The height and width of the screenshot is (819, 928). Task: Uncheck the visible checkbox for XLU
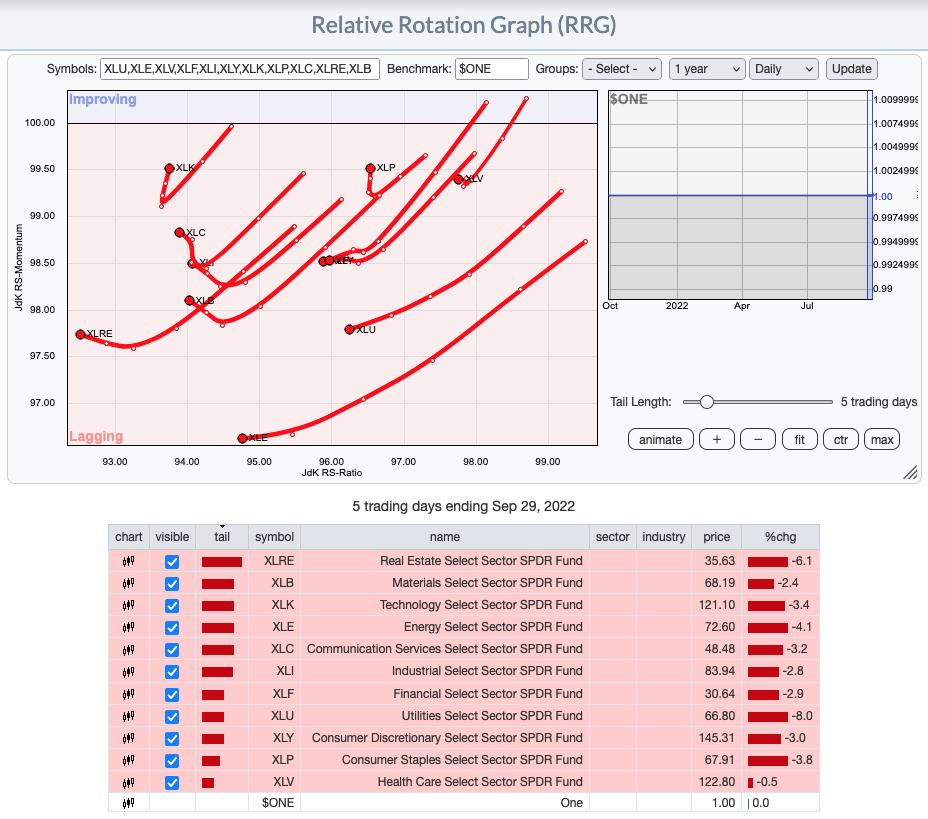click(172, 716)
